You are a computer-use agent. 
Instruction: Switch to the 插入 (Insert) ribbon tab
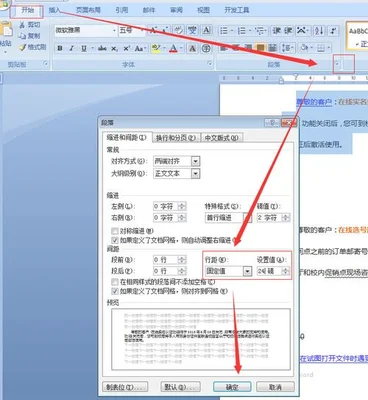(54, 10)
